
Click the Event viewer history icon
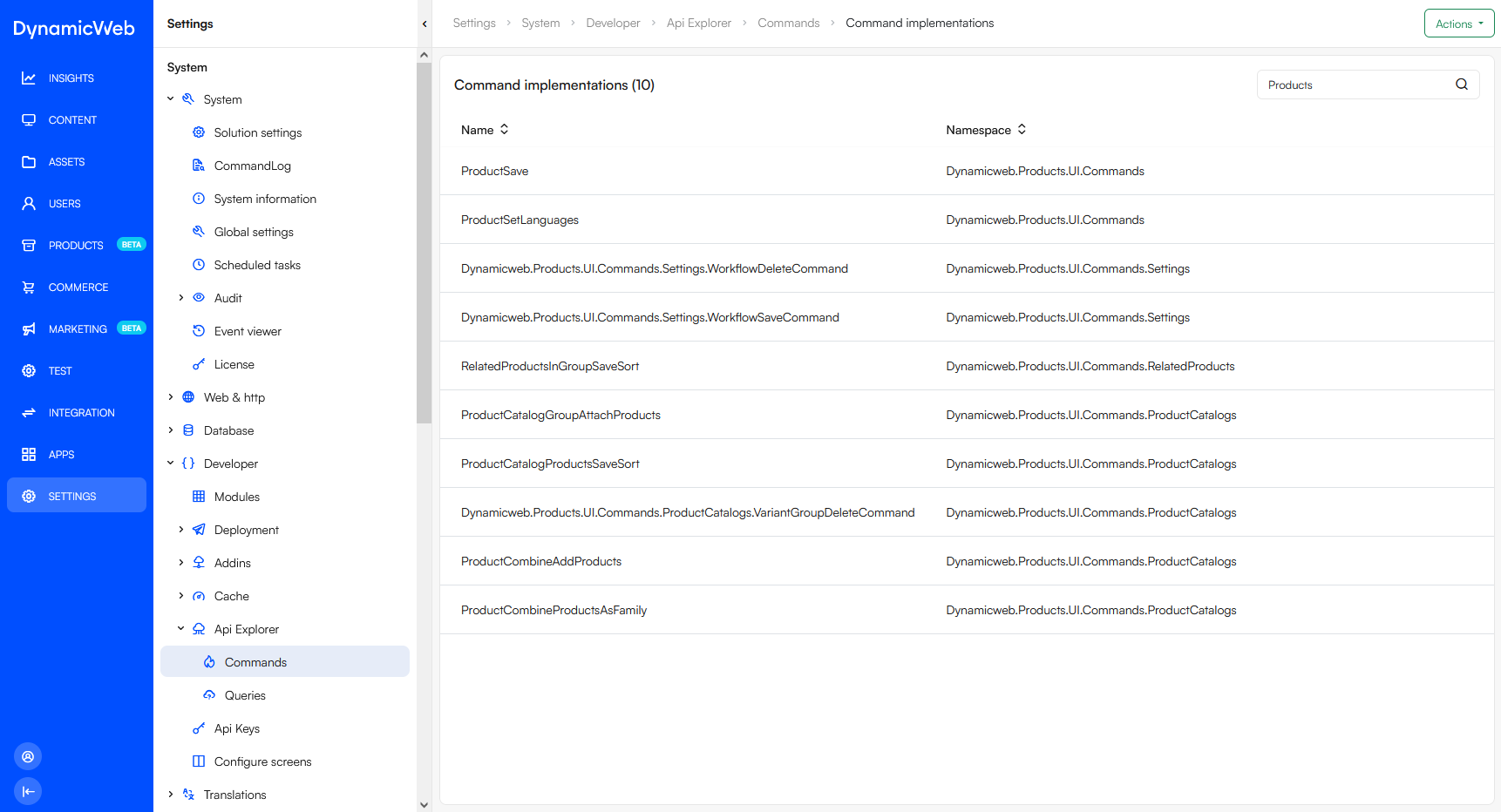tap(199, 331)
